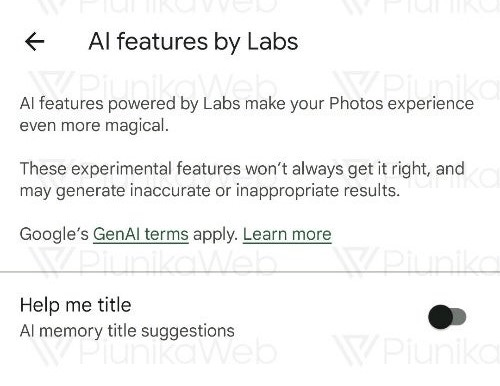Click the AI features by Labs heading
Viewport: 500px width, 386px height.
click(193, 42)
